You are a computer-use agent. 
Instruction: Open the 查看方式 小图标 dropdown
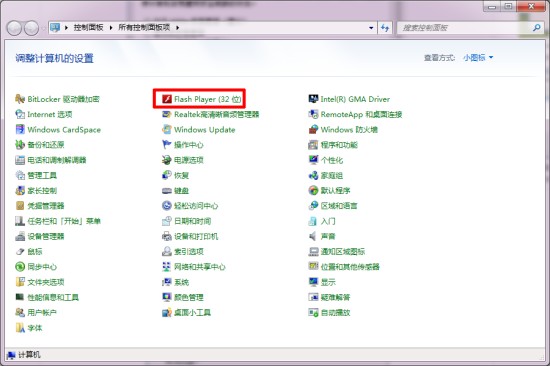point(478,58)
